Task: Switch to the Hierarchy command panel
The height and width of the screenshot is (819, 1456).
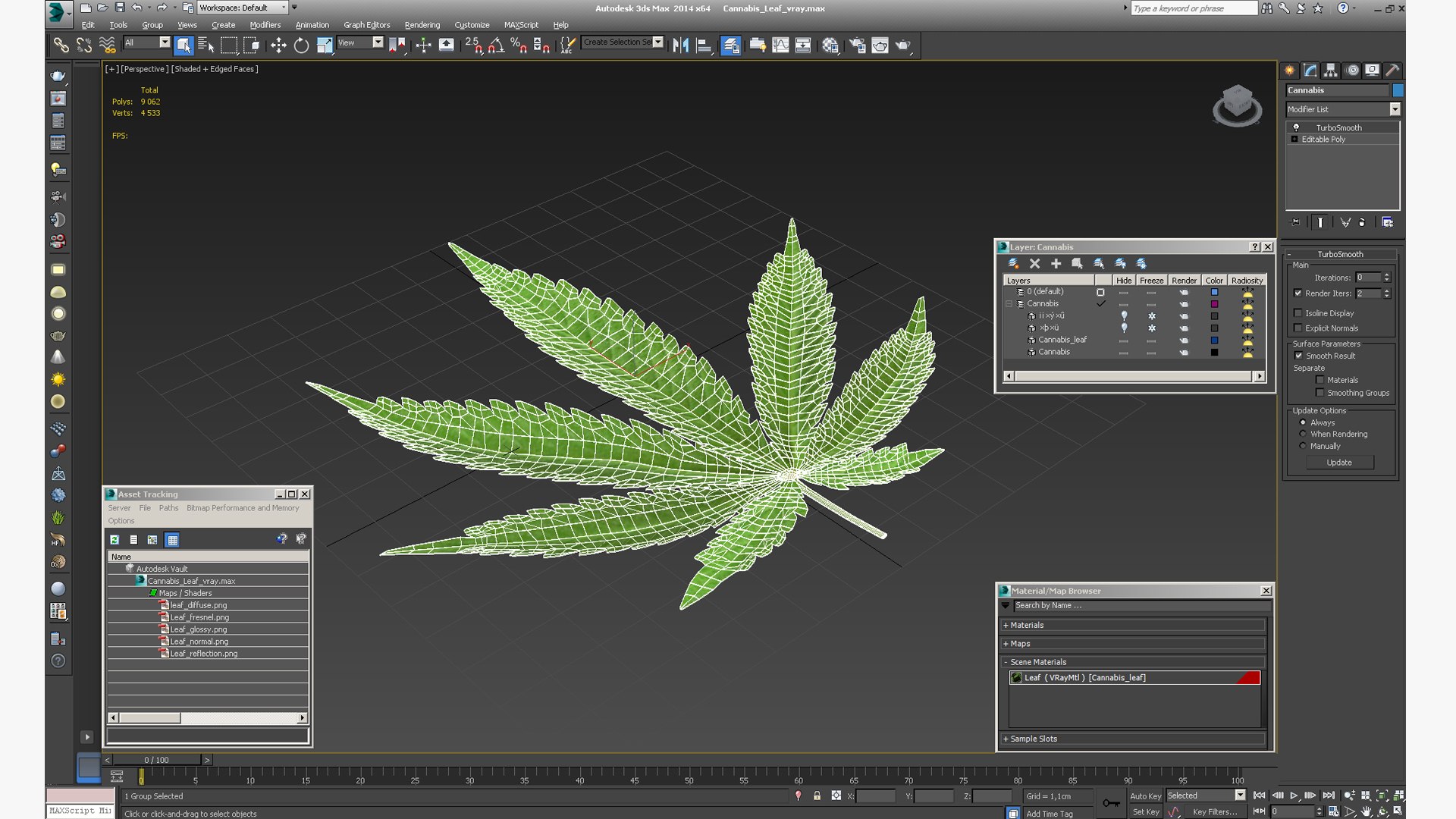Action: click(1331, 71)
